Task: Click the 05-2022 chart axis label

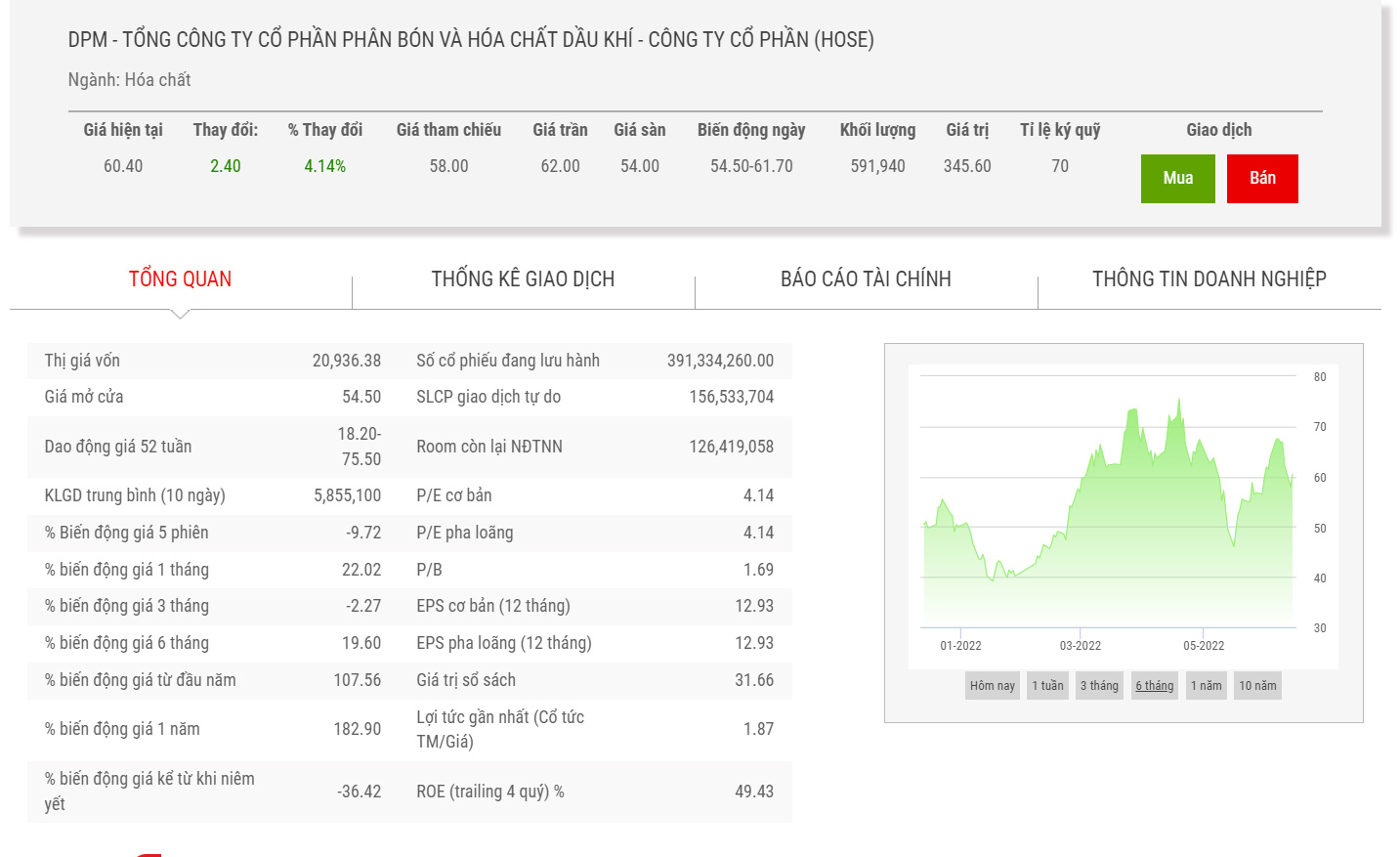Action: coord(1203,646)
